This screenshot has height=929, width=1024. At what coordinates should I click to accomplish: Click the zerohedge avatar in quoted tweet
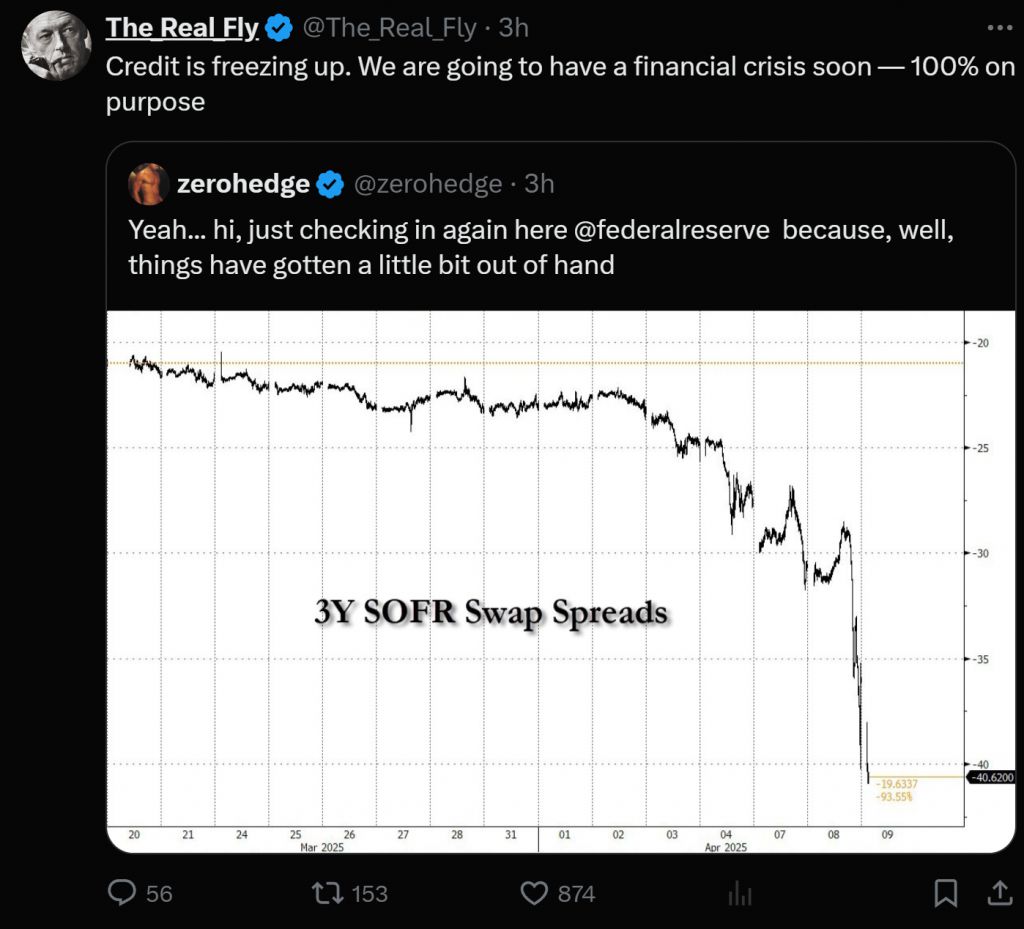(x=148, y=184)
